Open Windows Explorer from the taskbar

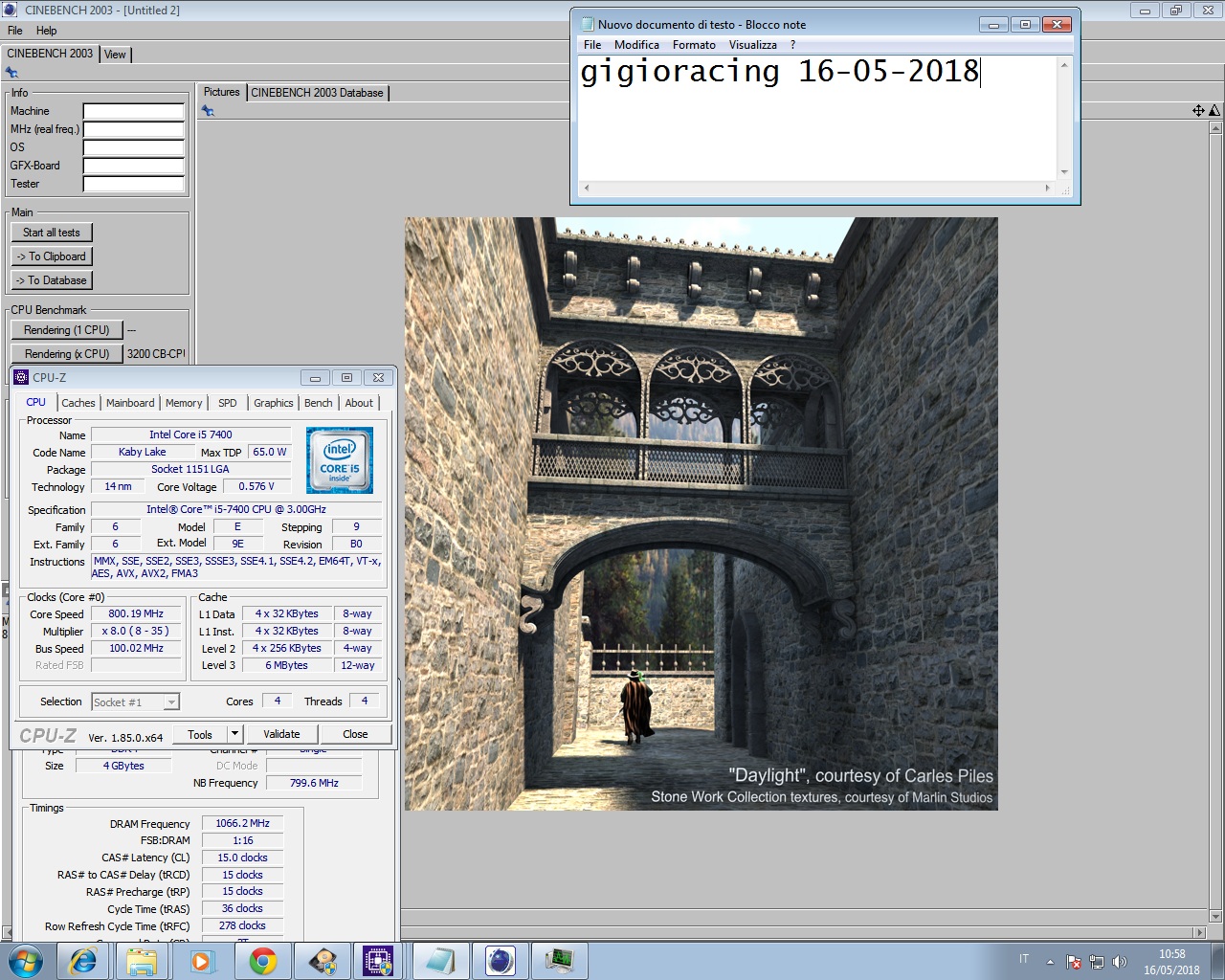[x=142, y=961]
